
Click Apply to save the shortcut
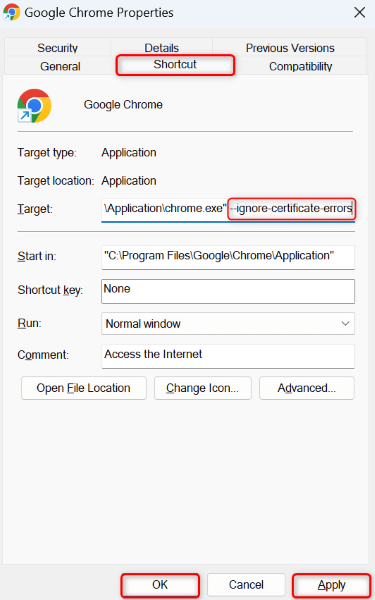[x=331, y=585]
